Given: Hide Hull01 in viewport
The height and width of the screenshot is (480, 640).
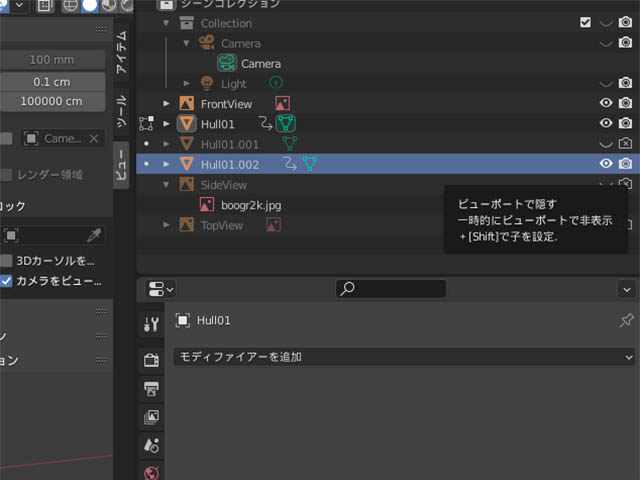Looking at the screenshot, I should pos(606,123).
